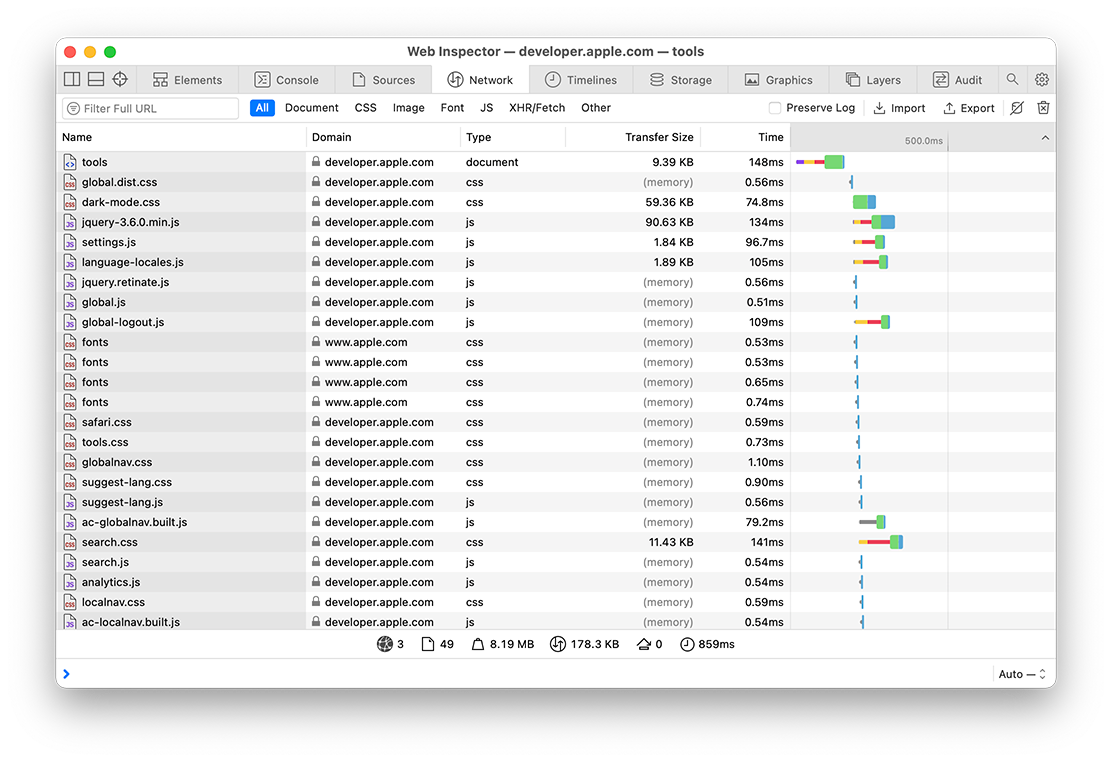Click the Import button

899,108
